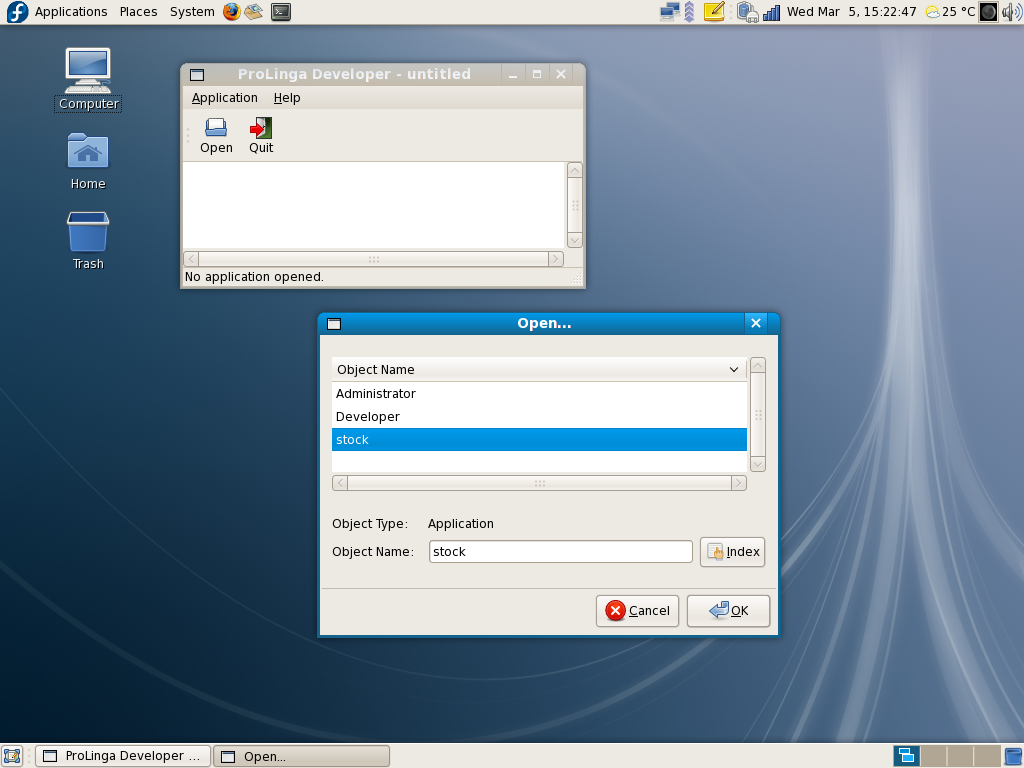This screenshot has height=768, width=1024.
Task: Click the ProLinga main window's scroll left arrow
Action: (x=191, y=259)
